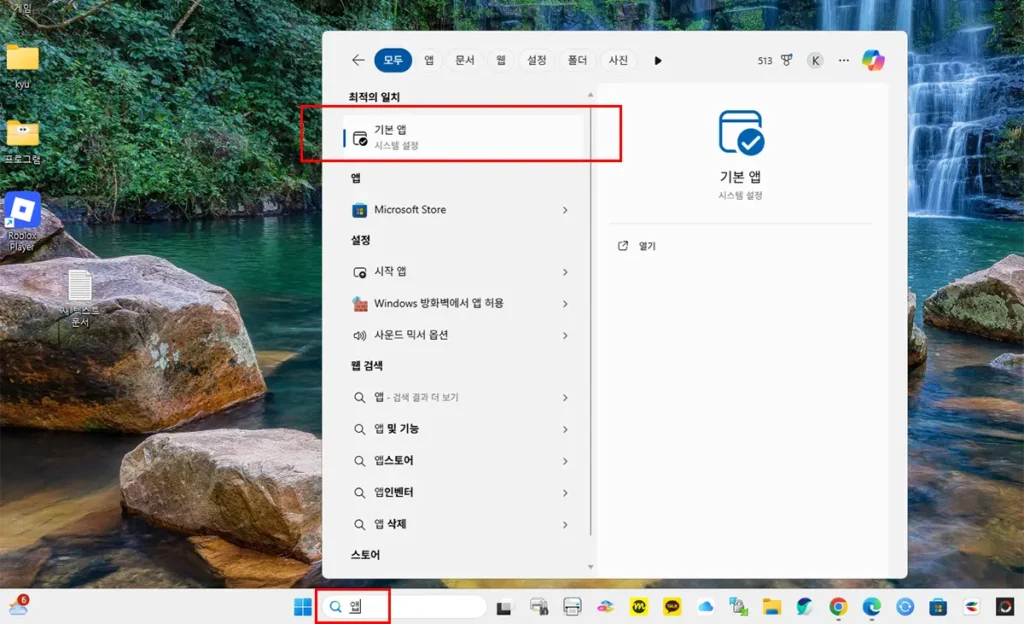
Task: Click the Windows Start button
Action: click(302, 606)
